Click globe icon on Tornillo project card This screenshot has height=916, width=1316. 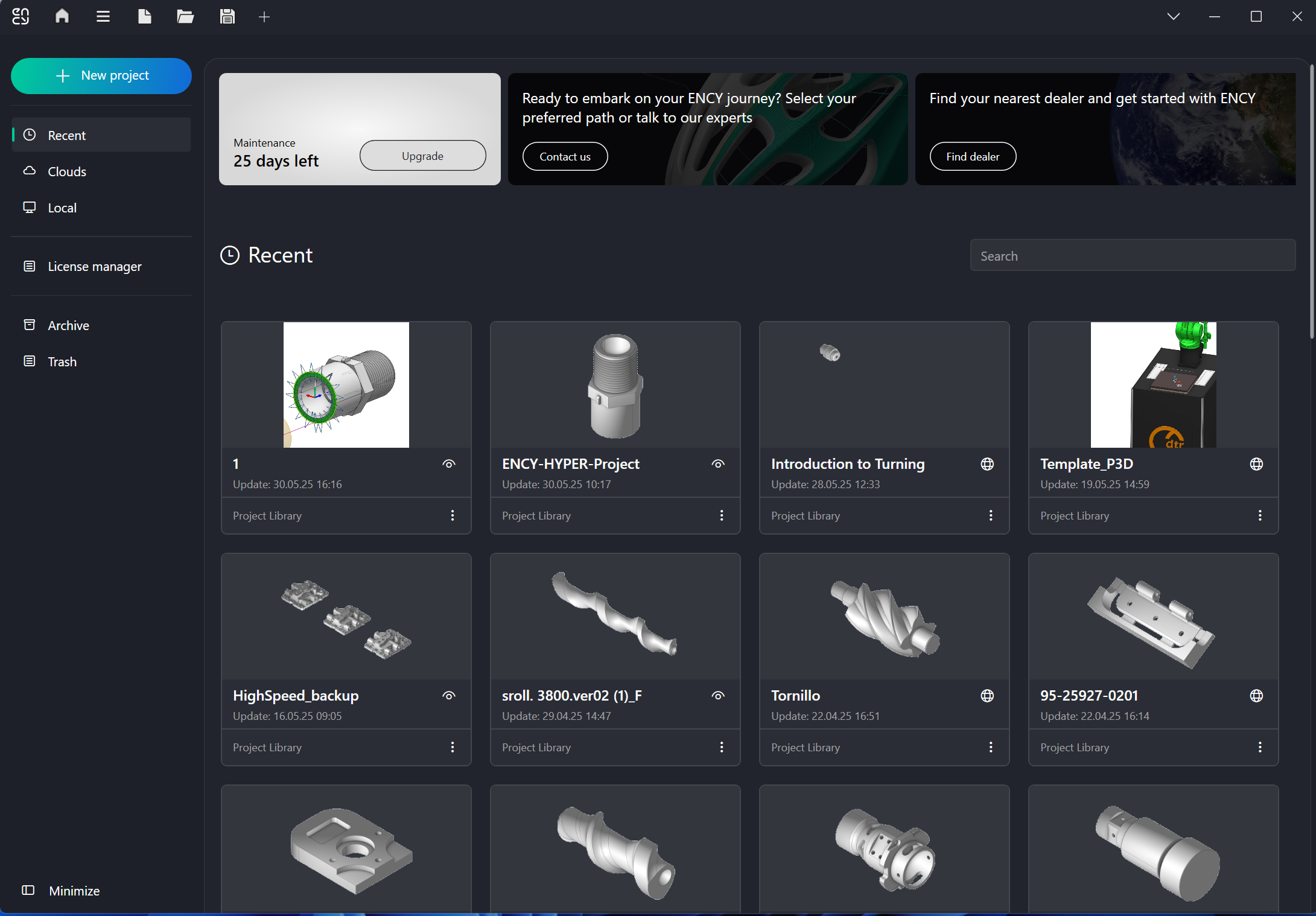pos(987,696)
